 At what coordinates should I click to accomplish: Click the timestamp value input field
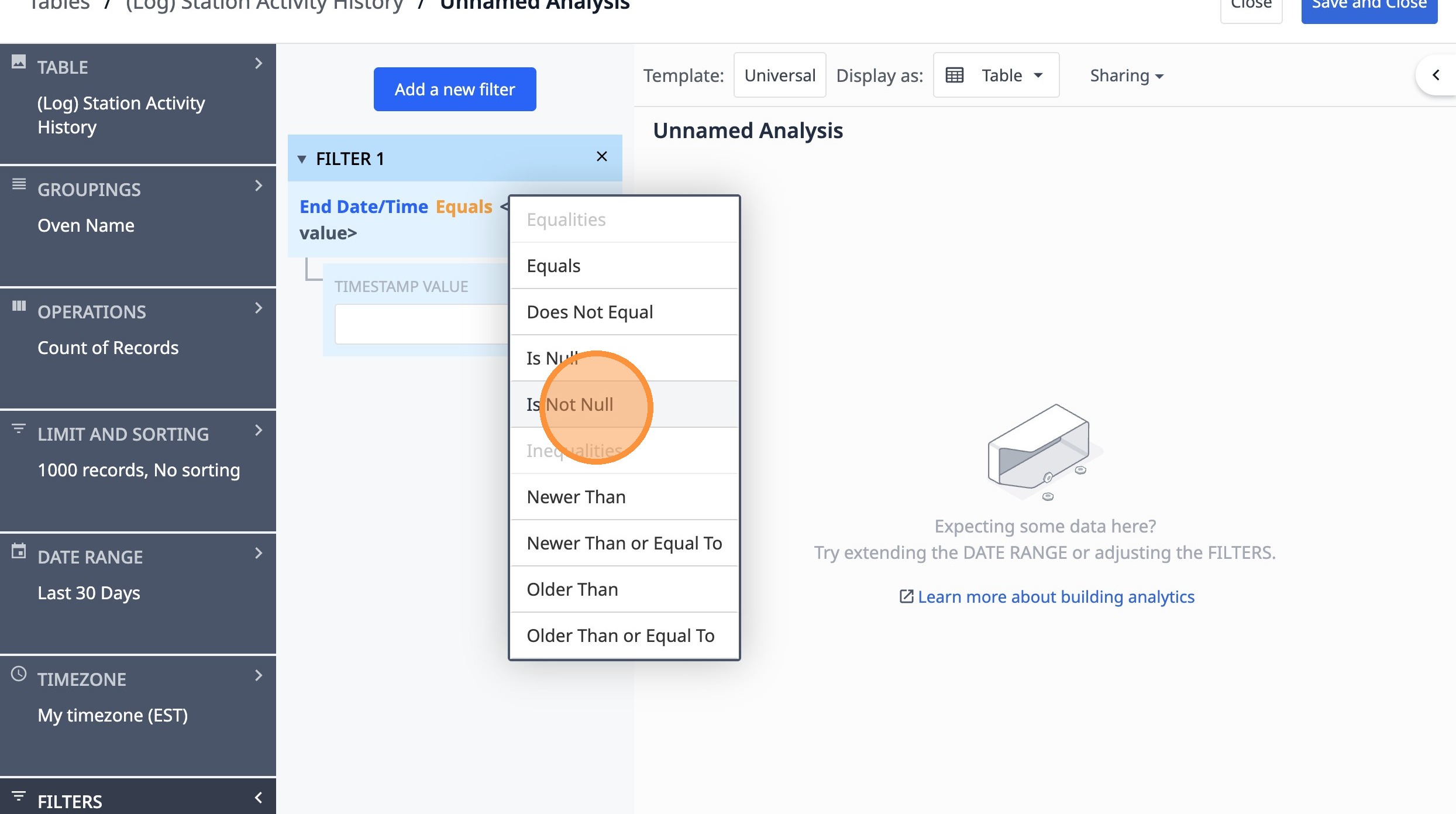point(421,324)
